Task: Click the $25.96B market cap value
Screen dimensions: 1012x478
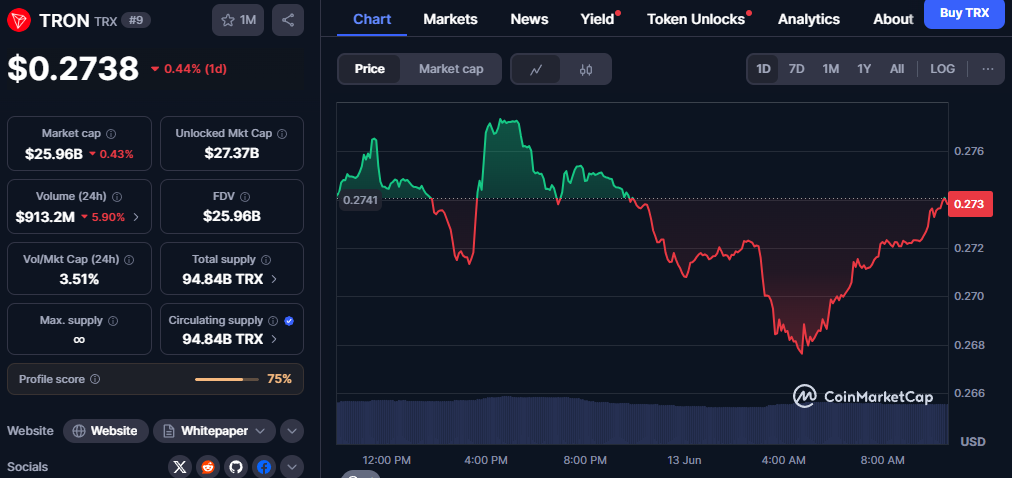Action: tap(54, 154)
